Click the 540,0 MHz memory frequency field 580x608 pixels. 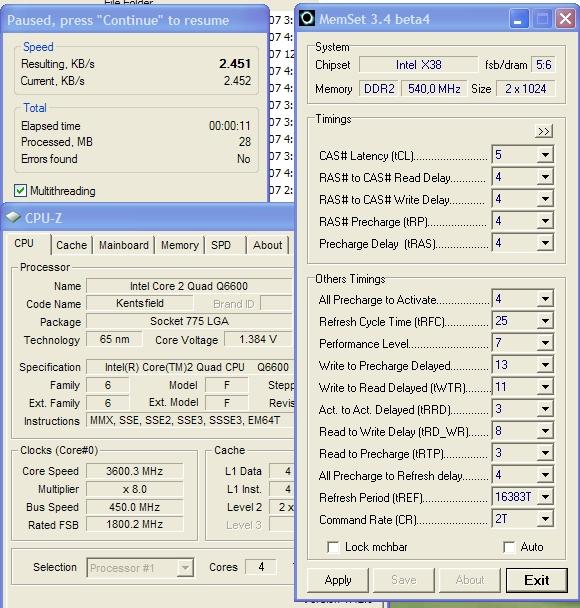click(x=434, y=89)
